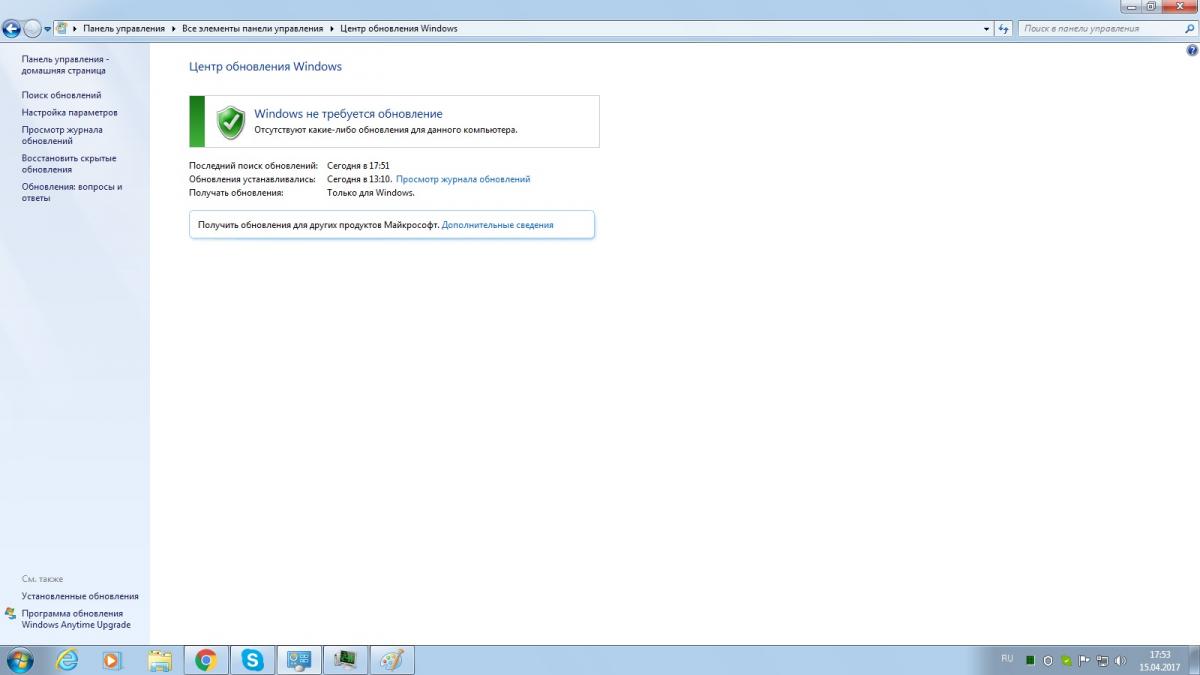Click the Show desktop button
Viewport: 1200px width, 675px height.
pos(1193,660)
